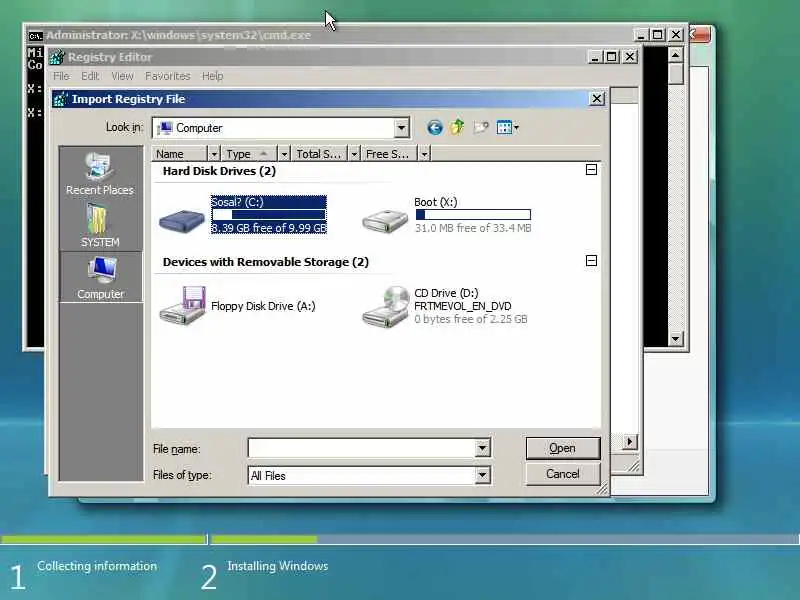Click the FRTMEVOL_EN_DVD label text
800x600 pixels.
coord(462,306)
